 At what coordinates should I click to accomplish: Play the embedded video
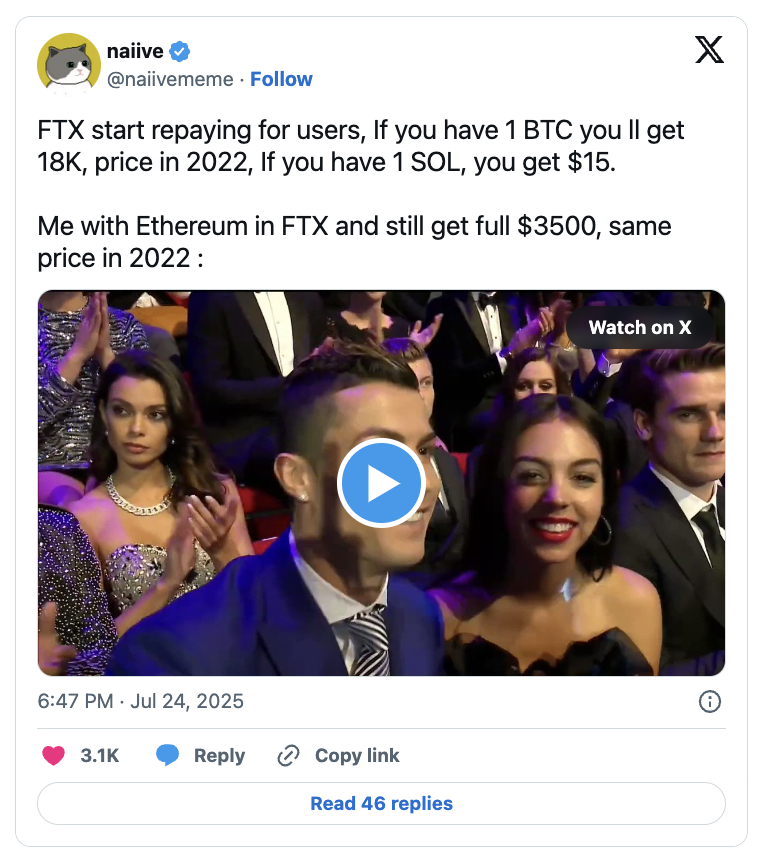coord(381,483)
